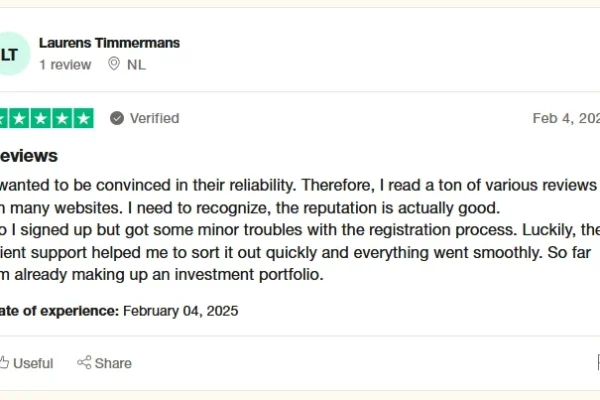Click the review body text
Screen dimensions: 600x400
tap(290, 230)
